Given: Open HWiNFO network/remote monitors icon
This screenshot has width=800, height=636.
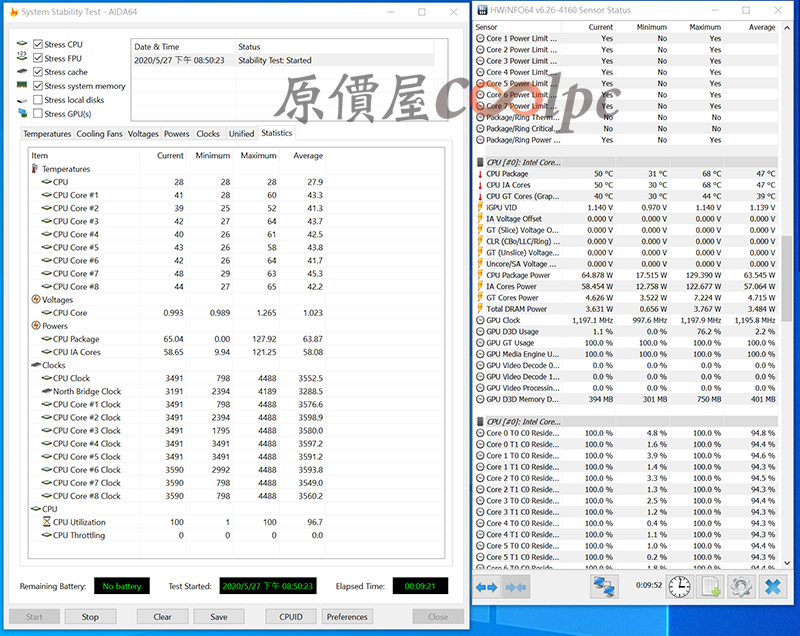Looking at the screenshot, I should (x=605, y=587).
